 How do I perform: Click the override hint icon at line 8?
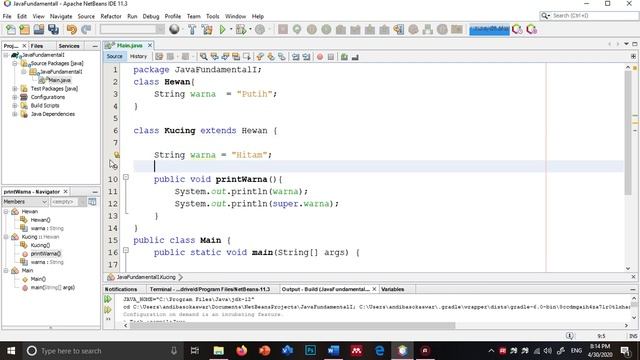pos(117,155)
